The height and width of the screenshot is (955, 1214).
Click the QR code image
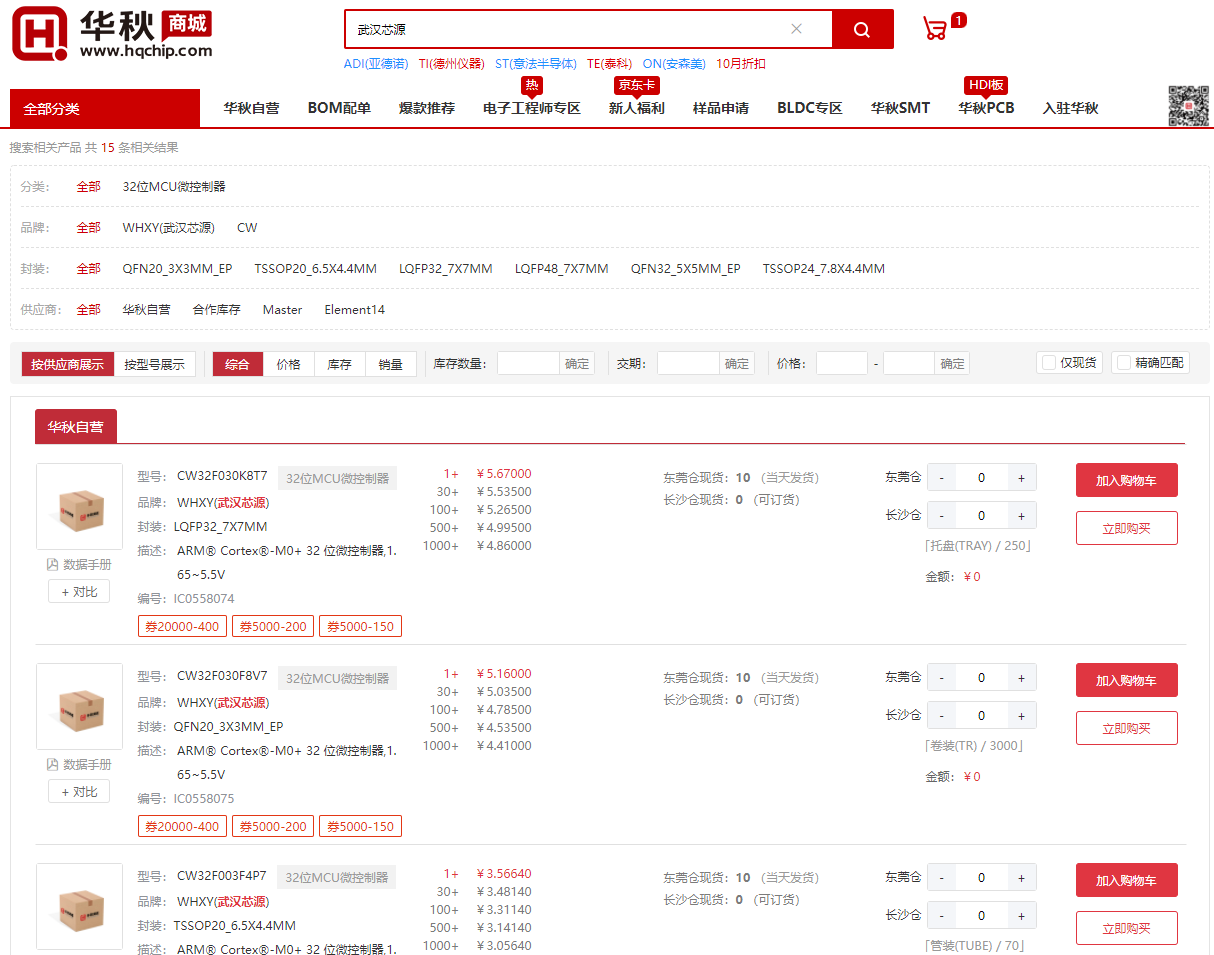click(1188, 106)
